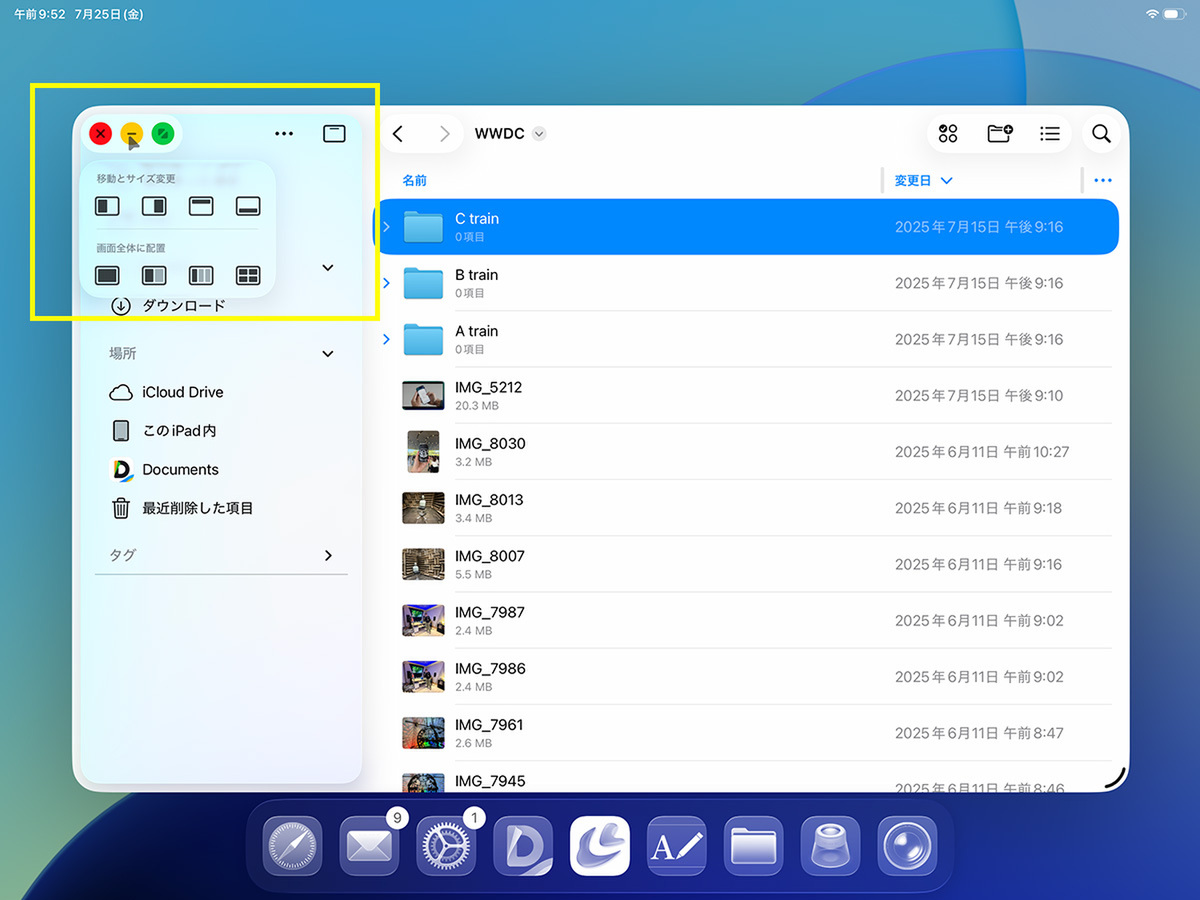Choose the four-quadrant window arrangement
Viewport: 1200px width, 900px height.
click(x=248, y=275)
